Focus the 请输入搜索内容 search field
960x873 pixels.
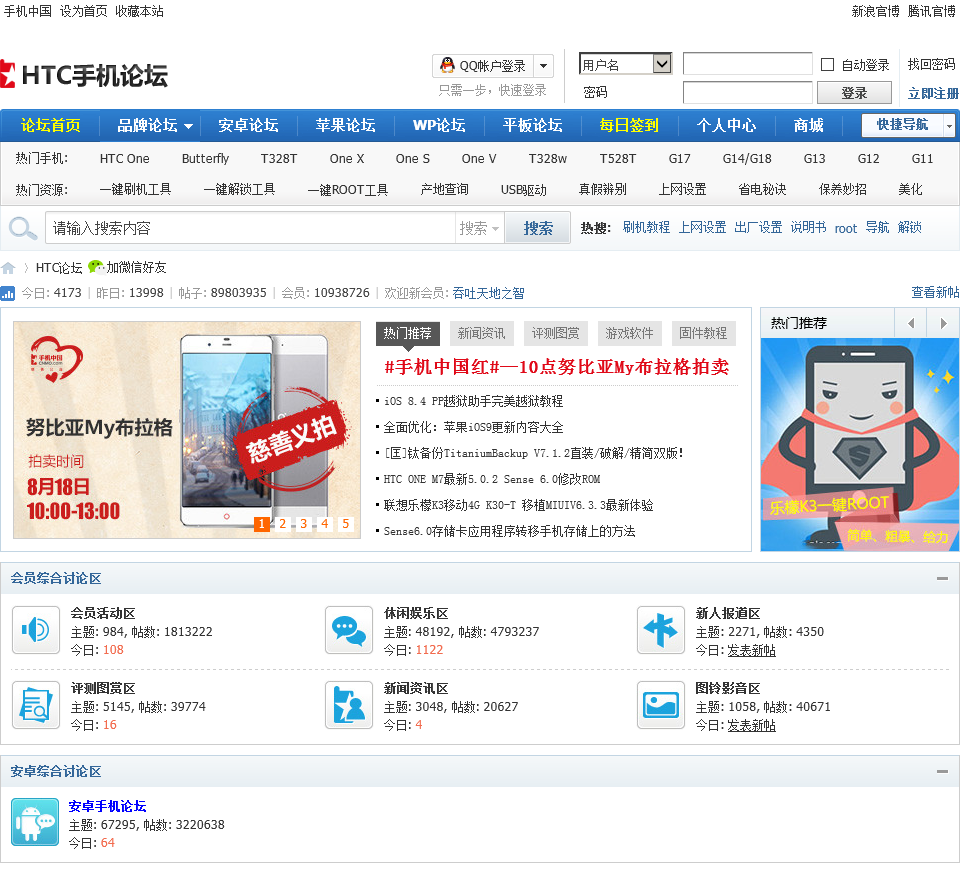(x=250, y=228)
